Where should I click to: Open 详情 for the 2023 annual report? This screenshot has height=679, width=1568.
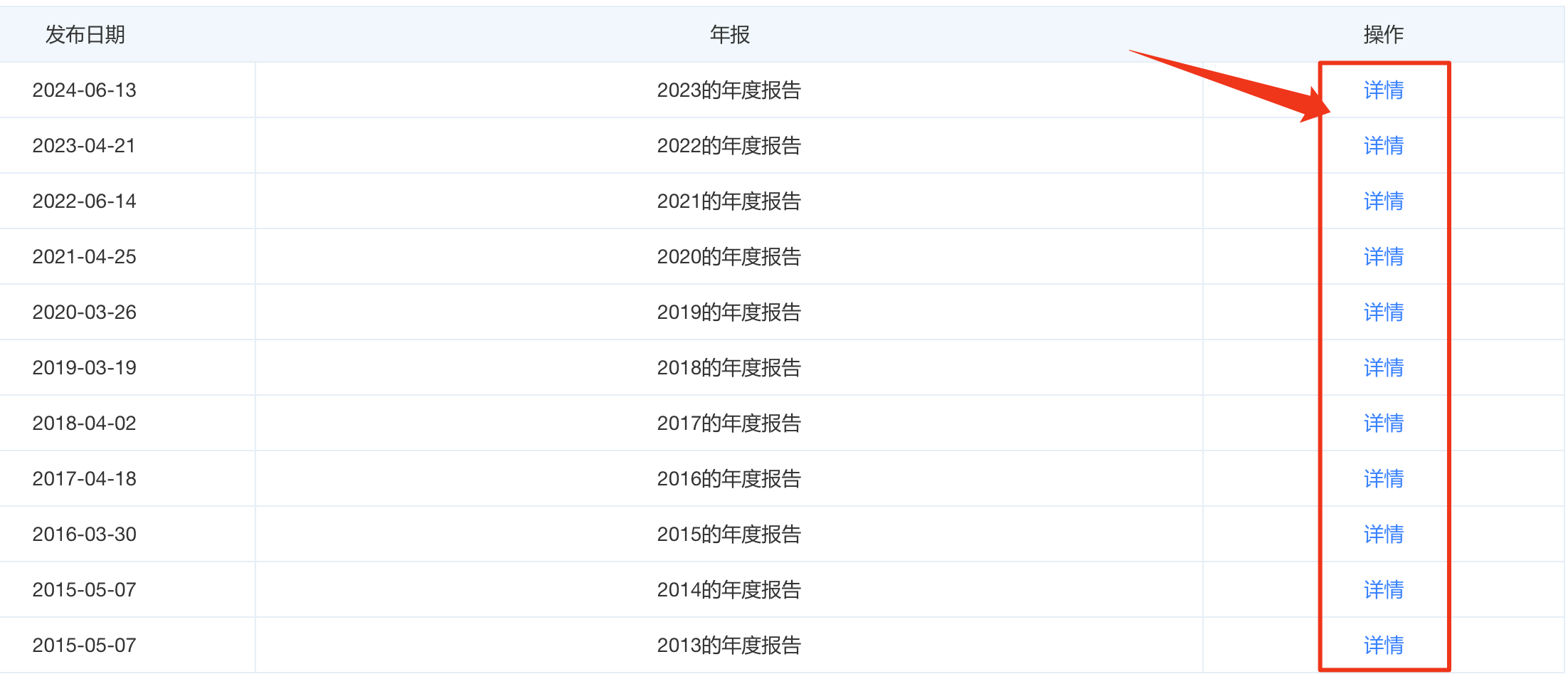click(1383, 90)
